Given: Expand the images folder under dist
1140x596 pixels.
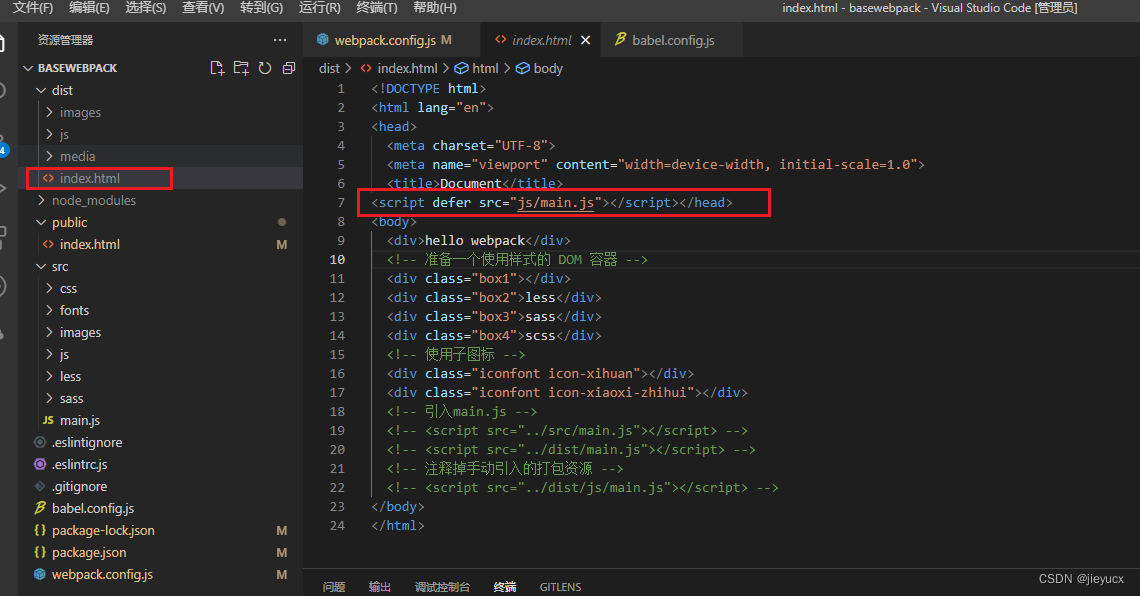Looking at the screenshot, I should [160, 112].
